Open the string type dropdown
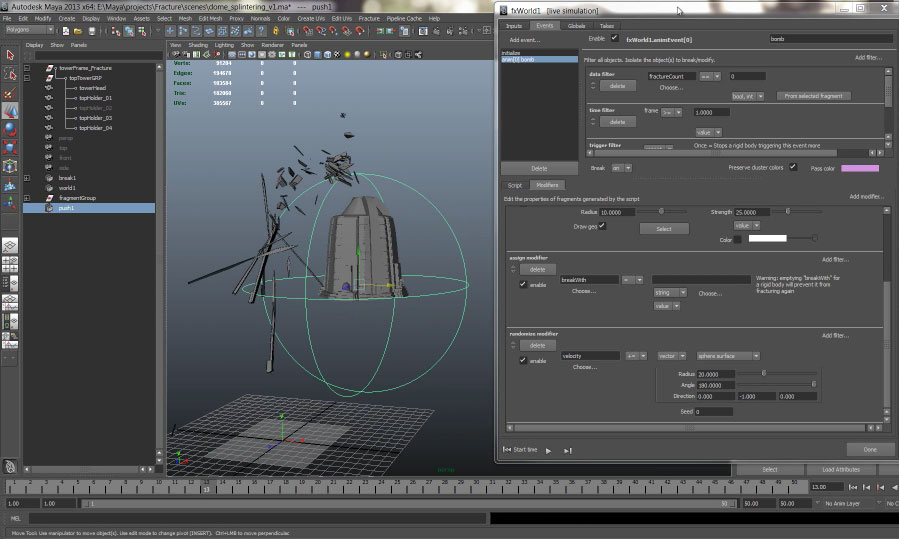899x539 pixels. (x=670, y=292)
